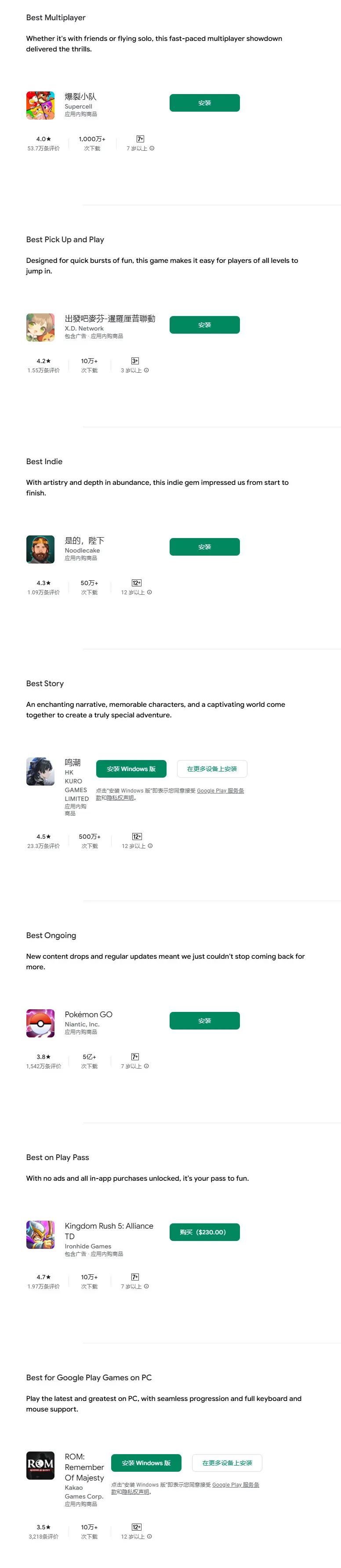This screenshot has width=341, height=1568.
Task: Click info icon beside 鸣潮 age rating
Action: coord(150,846)
